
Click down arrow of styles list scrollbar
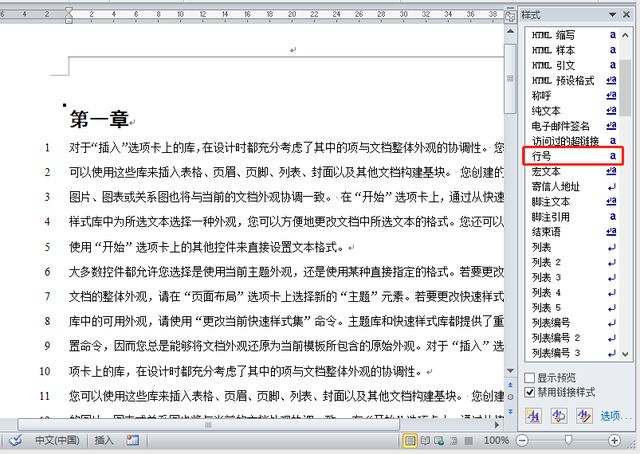pyautogui.click(x=625, y=354)
